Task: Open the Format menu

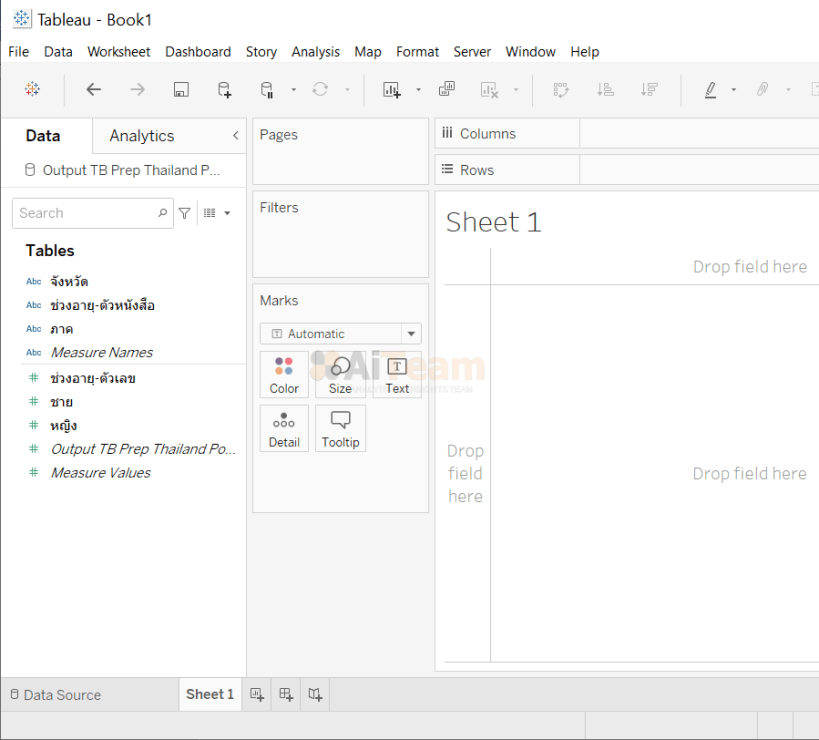Action: tap(417, 52)
